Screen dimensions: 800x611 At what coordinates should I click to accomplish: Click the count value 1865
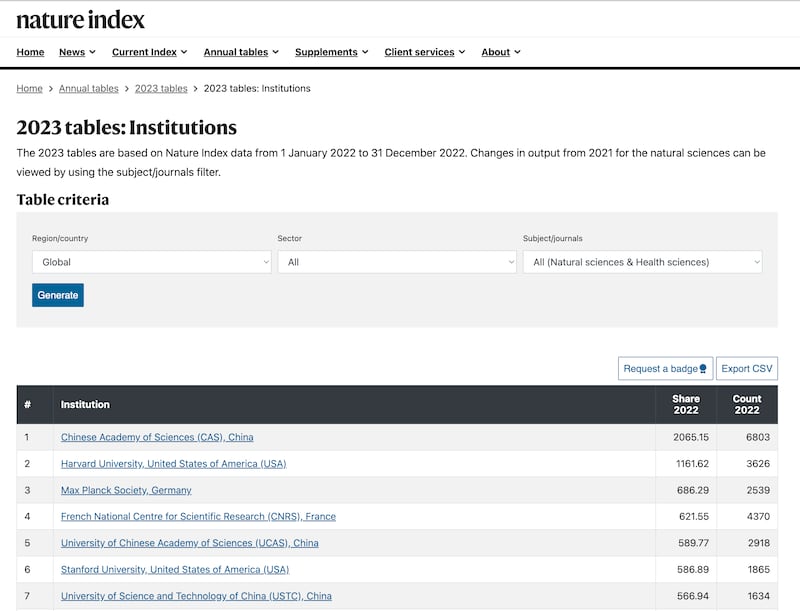click(x=759, y=570)
